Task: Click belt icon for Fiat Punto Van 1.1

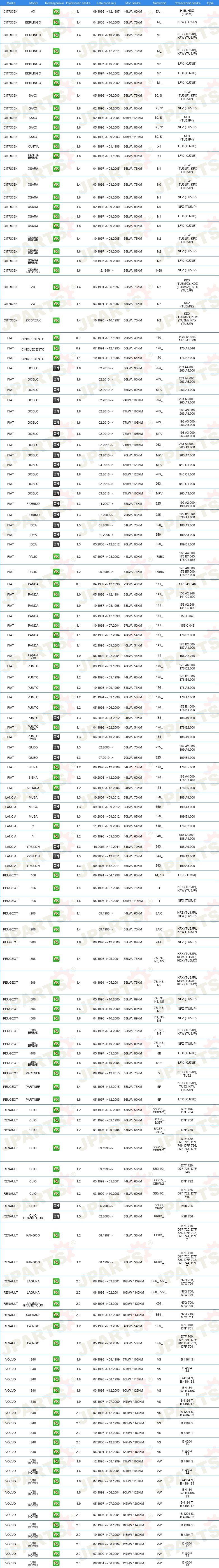Action: point(56,727)
